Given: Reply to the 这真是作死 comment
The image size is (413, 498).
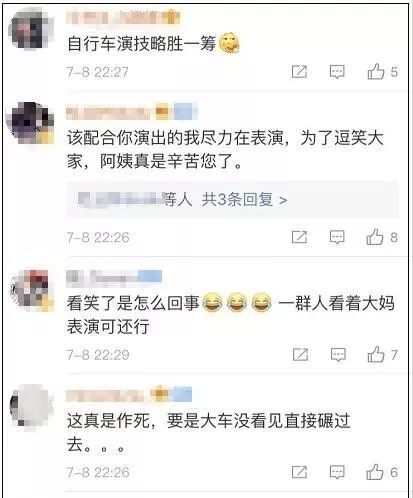Looking at the screenshot, I should click(x=337, y=472).
